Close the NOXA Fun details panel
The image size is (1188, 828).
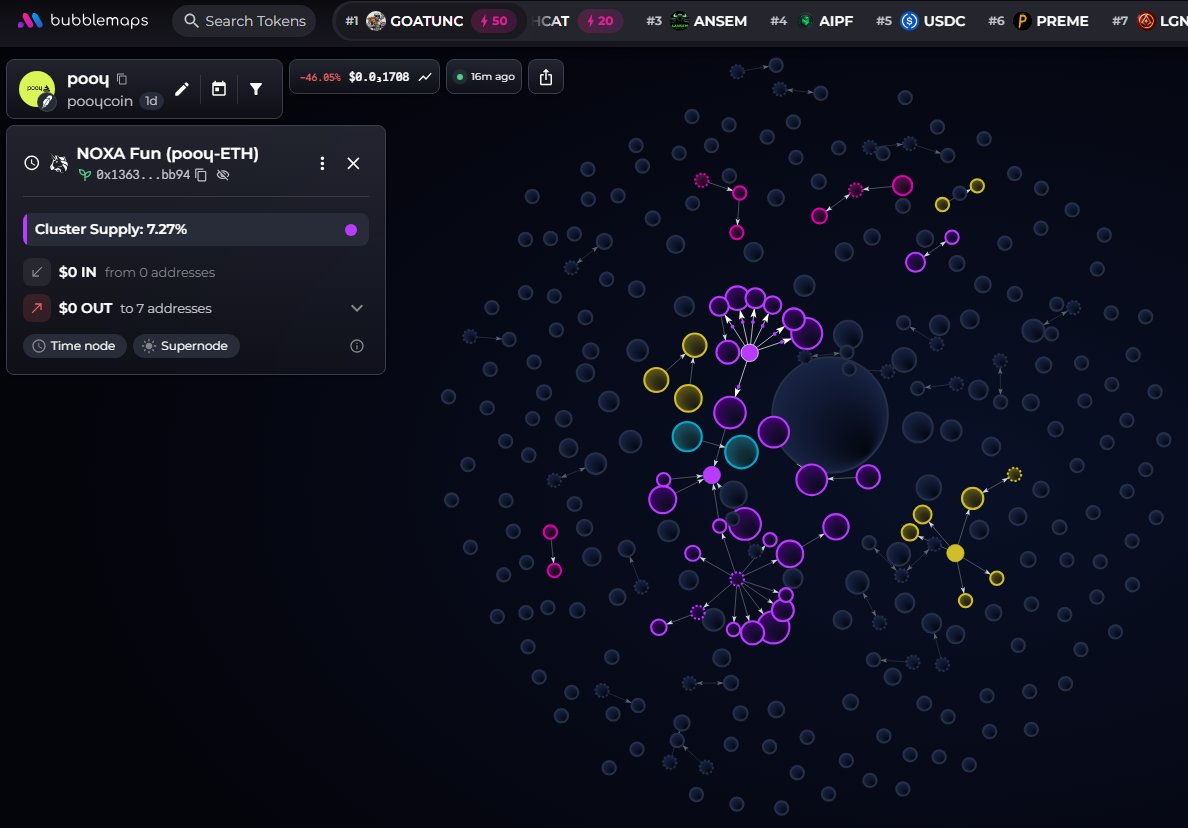tap(353, 164)
